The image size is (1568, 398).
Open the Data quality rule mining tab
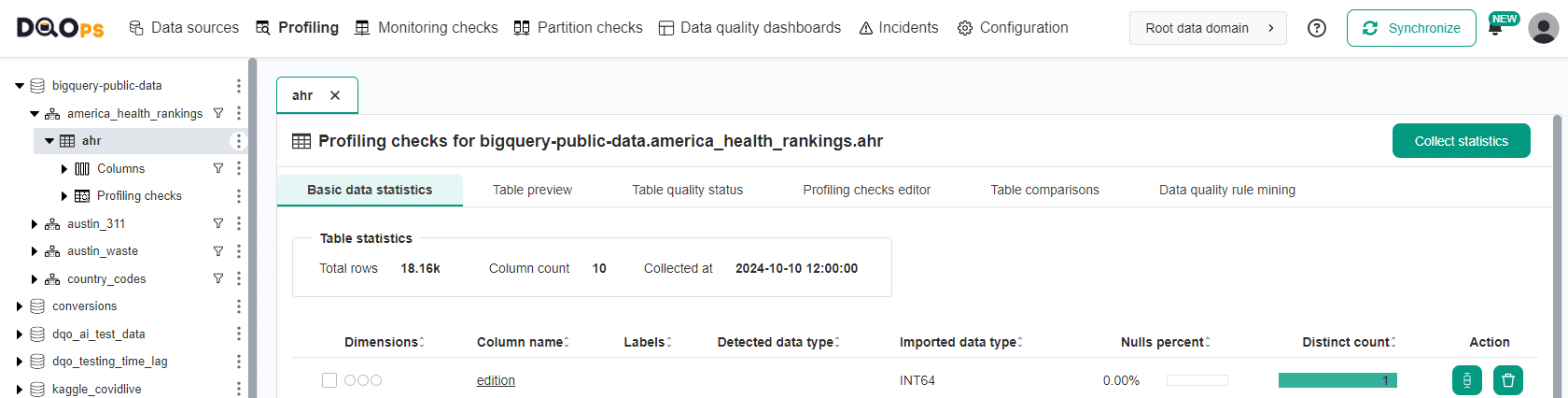point(1227,190)
